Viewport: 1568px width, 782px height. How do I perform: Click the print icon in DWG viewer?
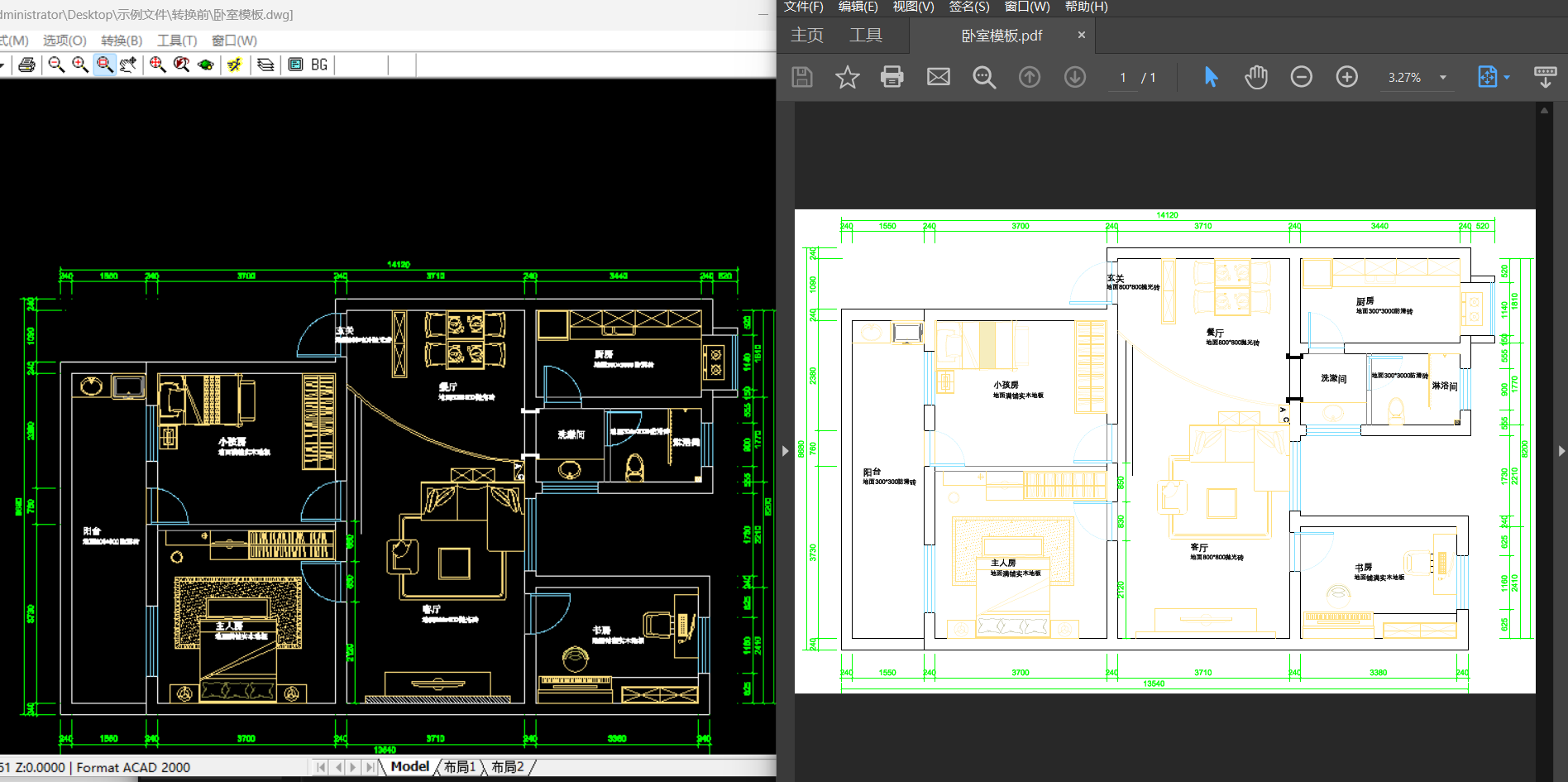click(x=26, y=65)
